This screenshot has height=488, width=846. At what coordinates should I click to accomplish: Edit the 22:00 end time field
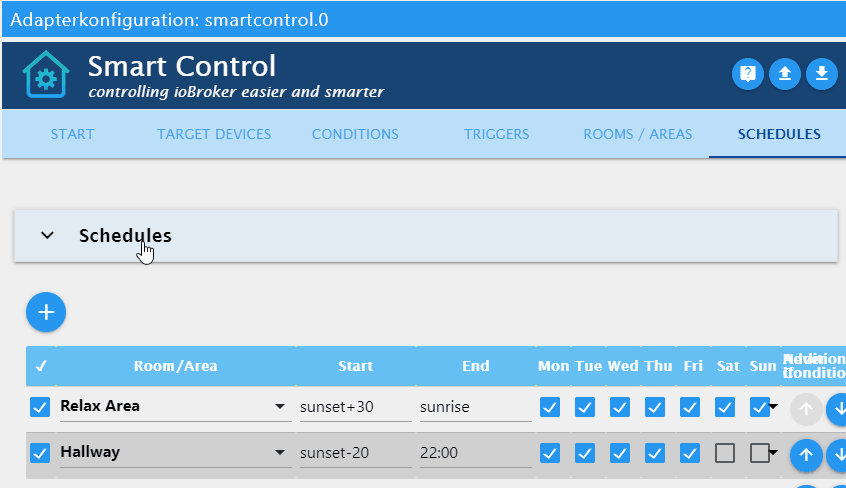point(475,453)
